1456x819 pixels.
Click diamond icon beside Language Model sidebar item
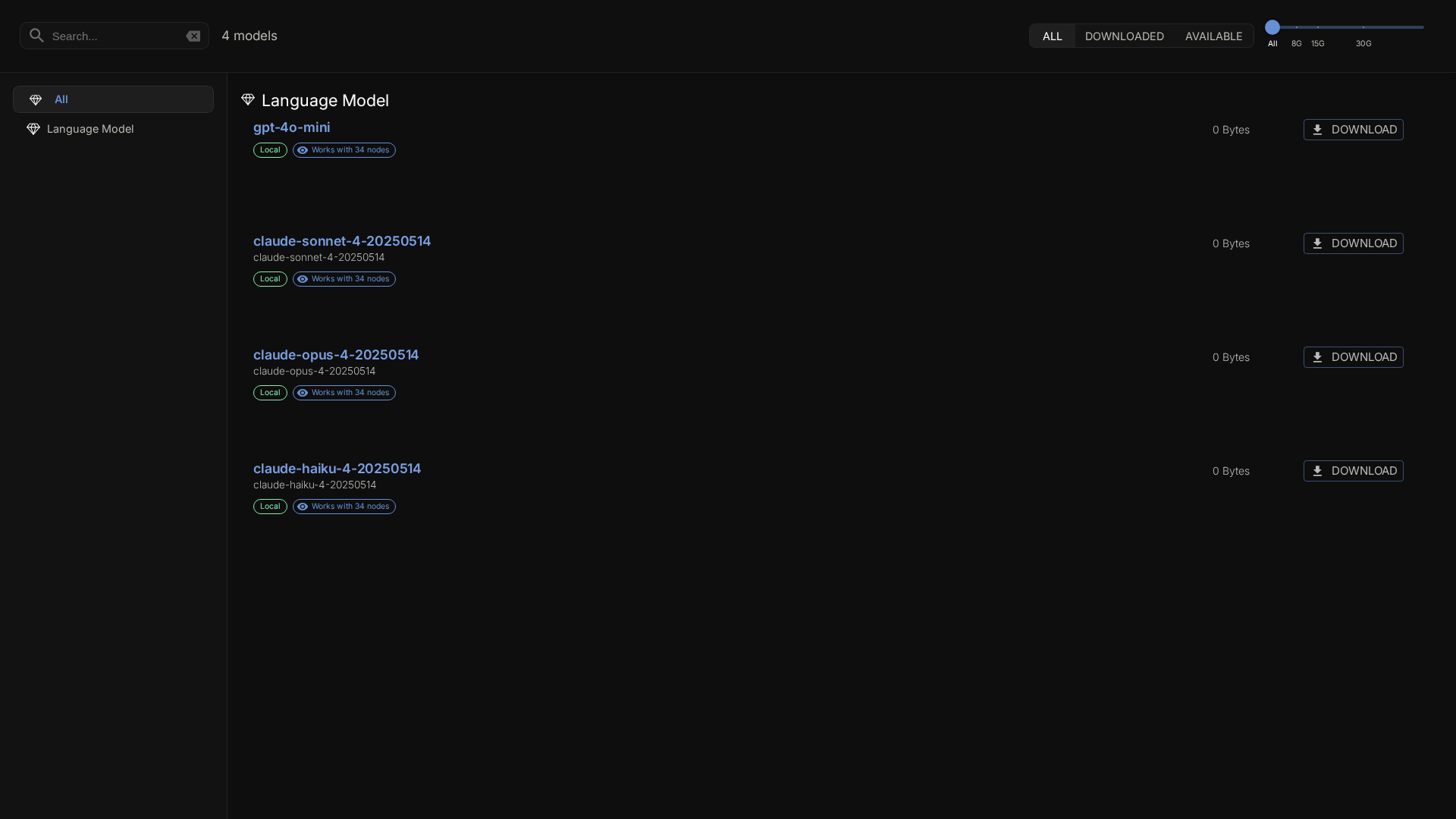pyautogui.click(x=33, y=129)
